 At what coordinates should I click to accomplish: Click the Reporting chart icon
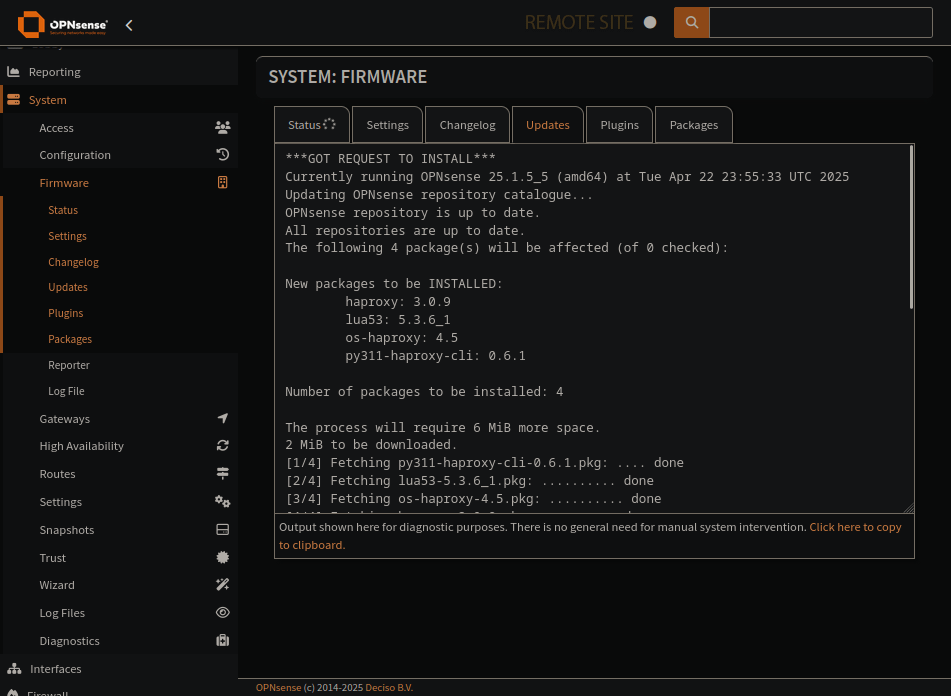[x=13, y=72]
